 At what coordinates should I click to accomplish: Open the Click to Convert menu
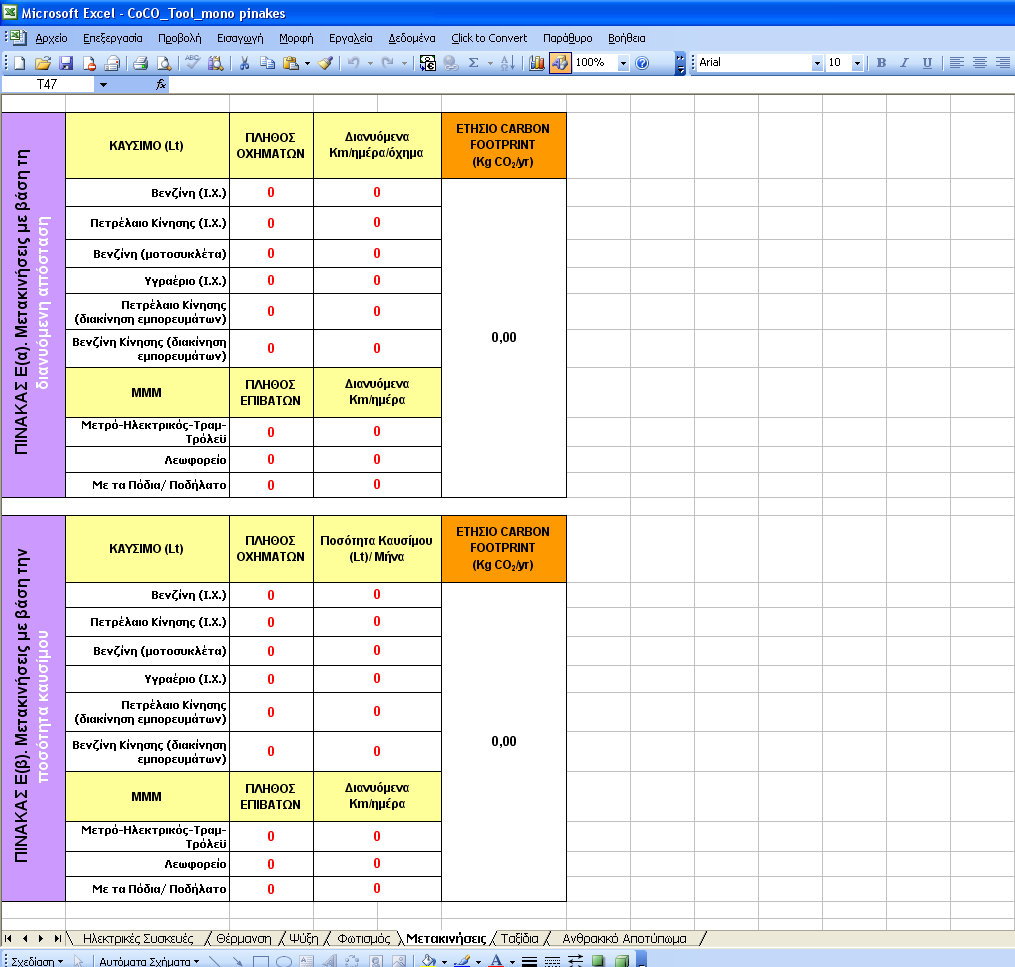(489, 38)
